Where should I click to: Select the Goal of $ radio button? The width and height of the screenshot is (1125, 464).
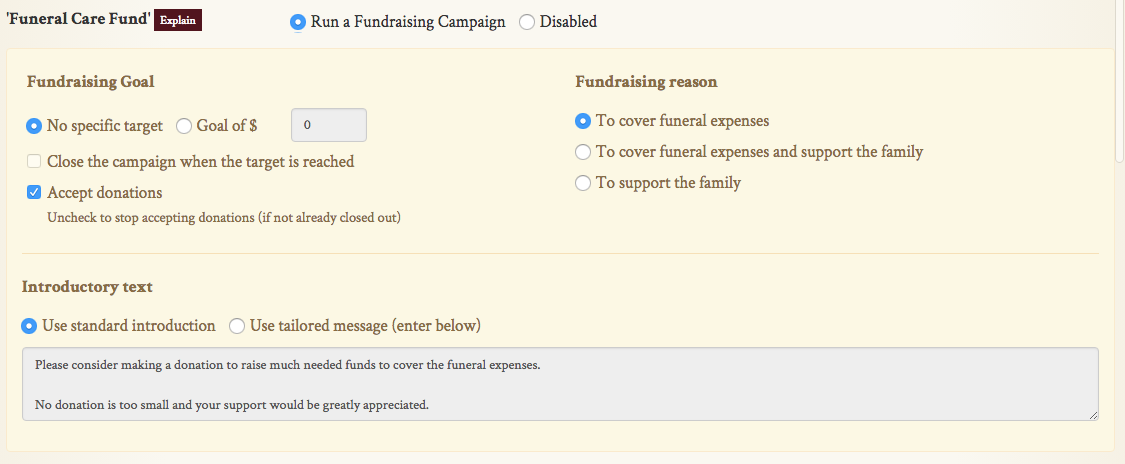pyautogui.click(x=184, y=126)
